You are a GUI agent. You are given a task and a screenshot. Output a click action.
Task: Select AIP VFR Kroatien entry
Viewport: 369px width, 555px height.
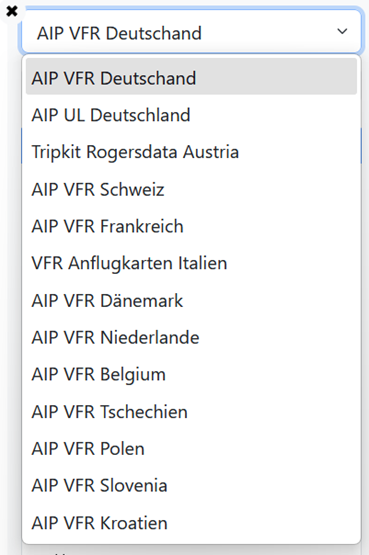tap(191, 522)
